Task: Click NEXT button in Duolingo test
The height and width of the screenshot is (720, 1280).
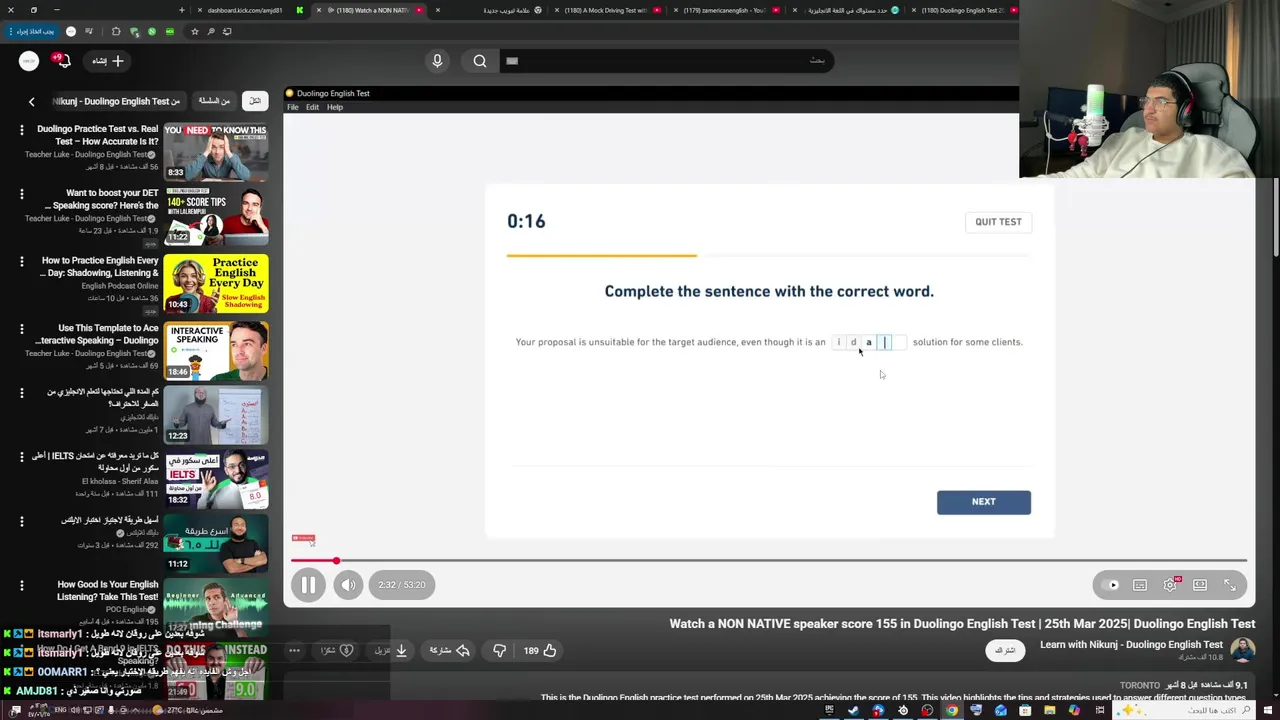Action: click(984, 502)
